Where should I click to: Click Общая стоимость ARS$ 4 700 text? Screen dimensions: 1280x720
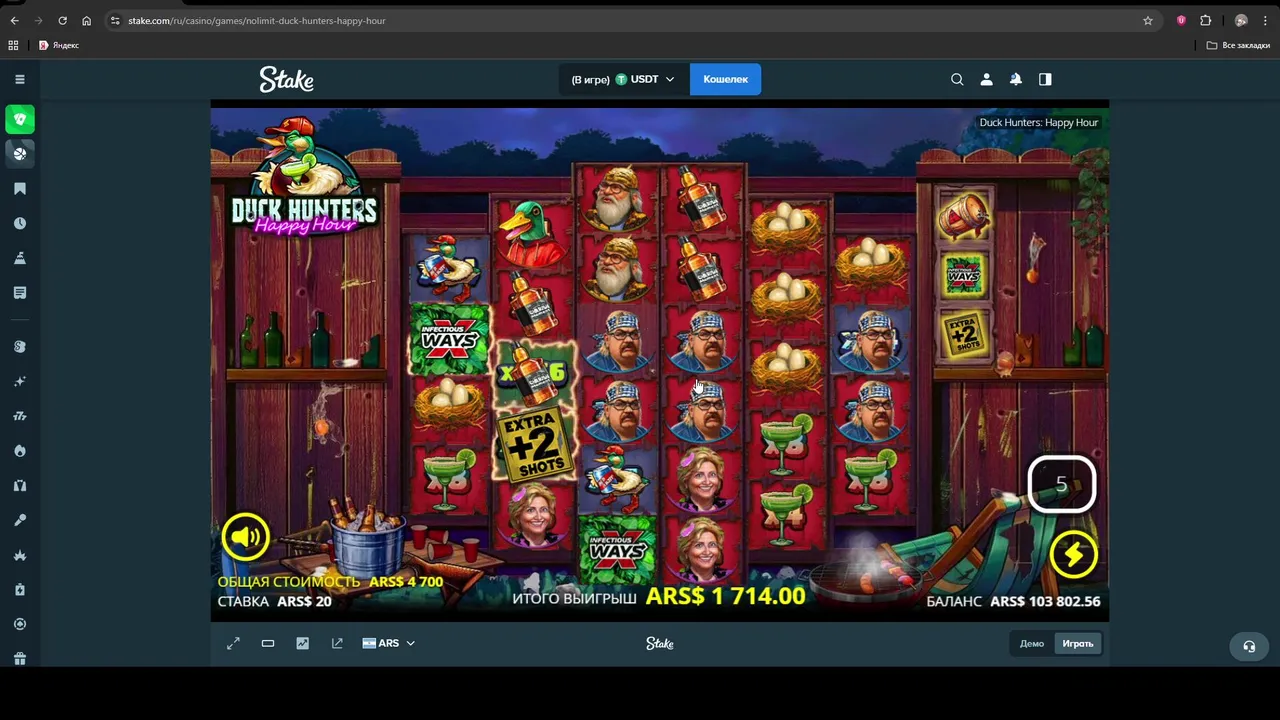click(330, 581)
